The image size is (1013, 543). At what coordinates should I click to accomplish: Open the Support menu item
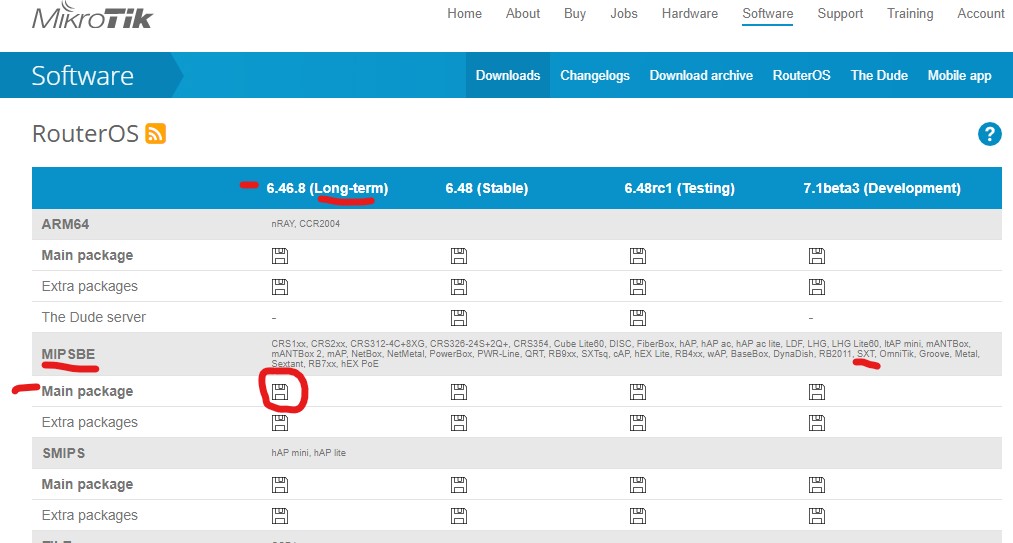coord(840,14)
